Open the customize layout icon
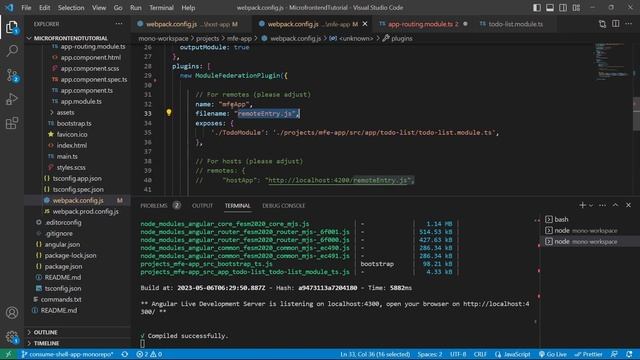This screenshot has height=360, width=640. [576, 8]
